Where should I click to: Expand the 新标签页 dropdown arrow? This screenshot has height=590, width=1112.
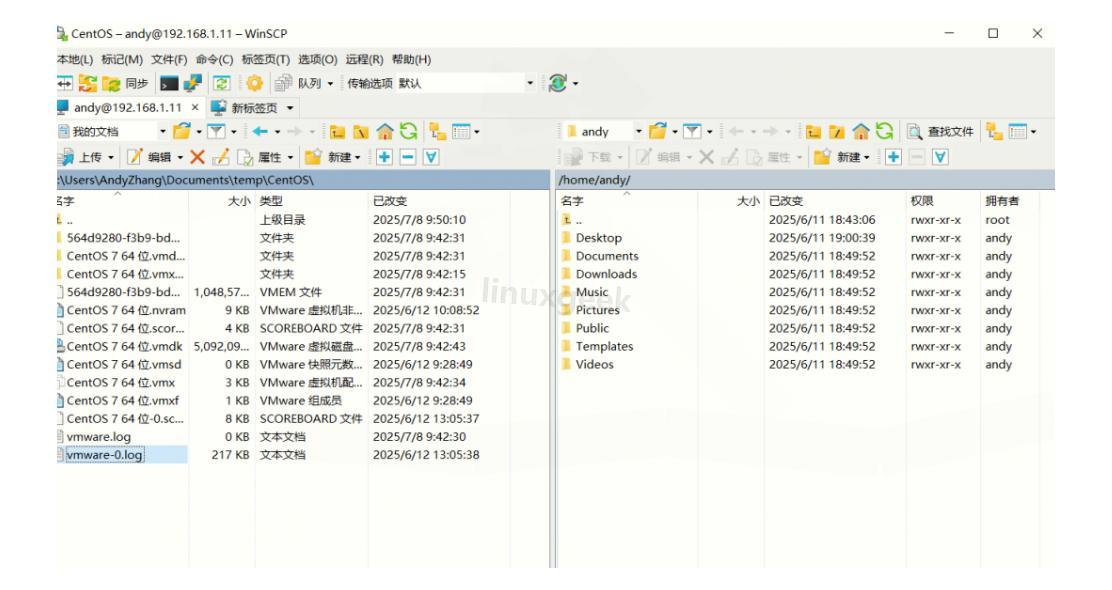pyautogui.click(x=290, y=108)
